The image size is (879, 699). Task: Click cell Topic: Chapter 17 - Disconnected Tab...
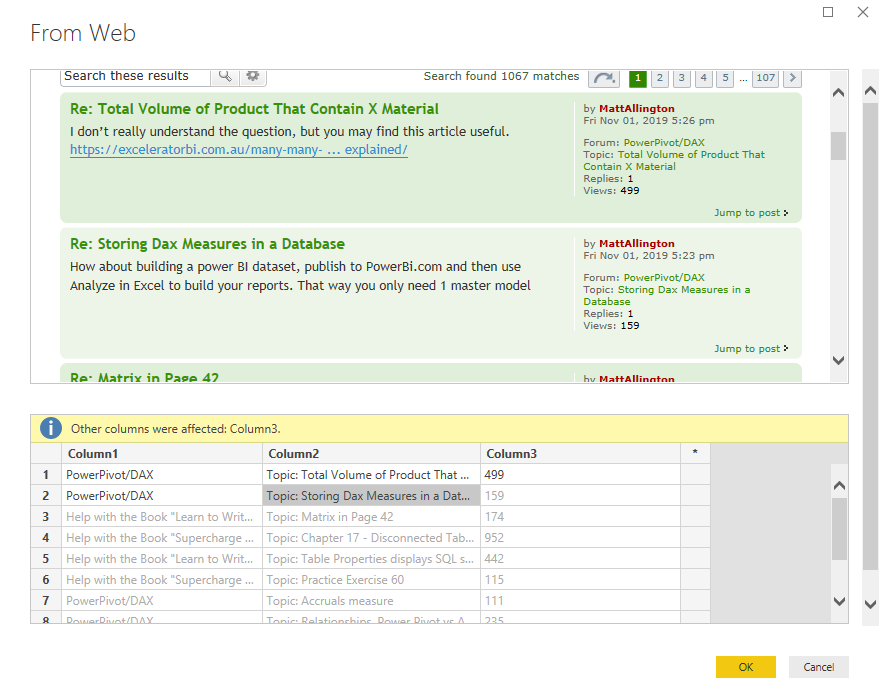(x=371, y=538)
